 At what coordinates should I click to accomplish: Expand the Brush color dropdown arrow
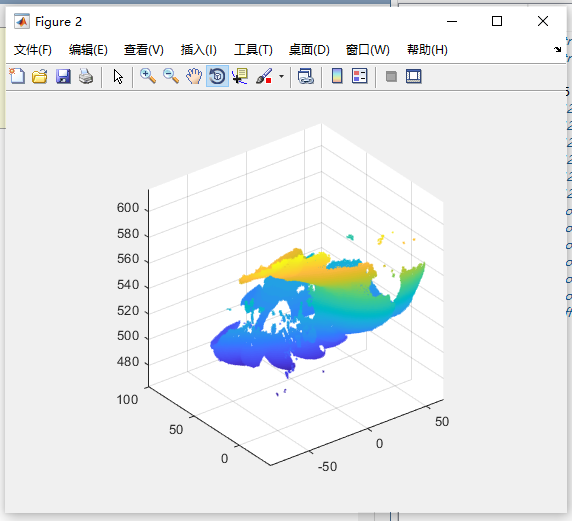point(281,77)
